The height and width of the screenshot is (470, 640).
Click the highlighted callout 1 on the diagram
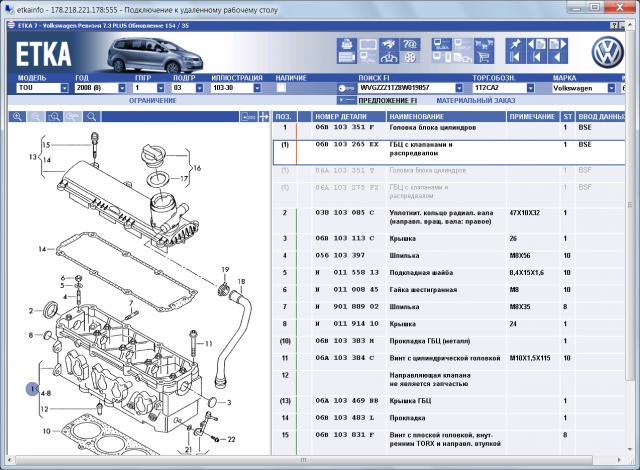[33, 389]
